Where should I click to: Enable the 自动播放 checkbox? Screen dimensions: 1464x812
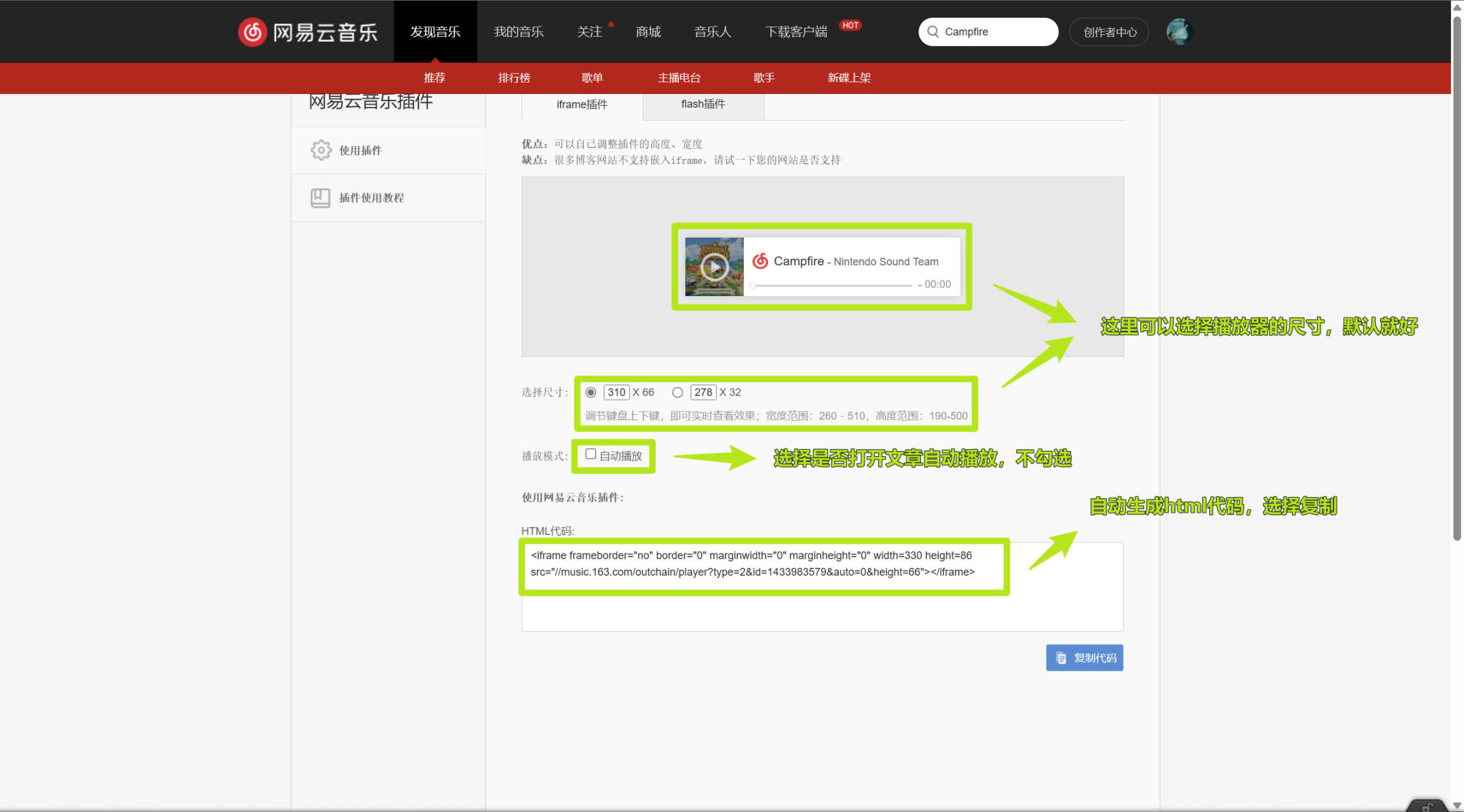(591, 454)
